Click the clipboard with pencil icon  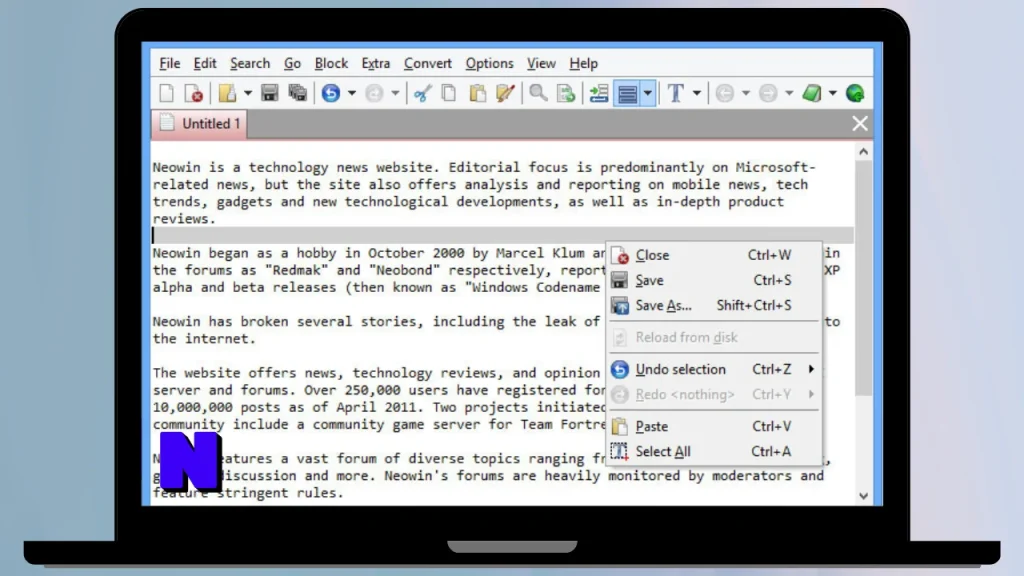coord(505,93)
